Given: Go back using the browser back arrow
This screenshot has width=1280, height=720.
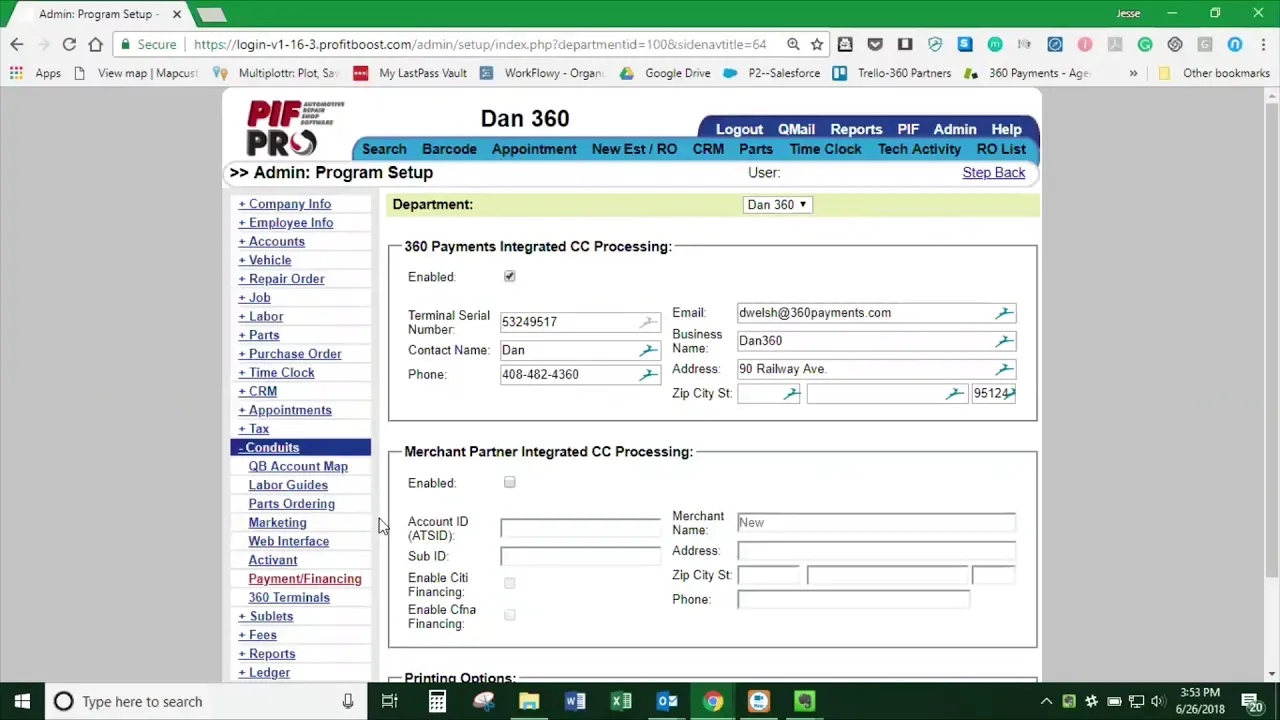Looking at the screenshot, I should pos(17,44).
